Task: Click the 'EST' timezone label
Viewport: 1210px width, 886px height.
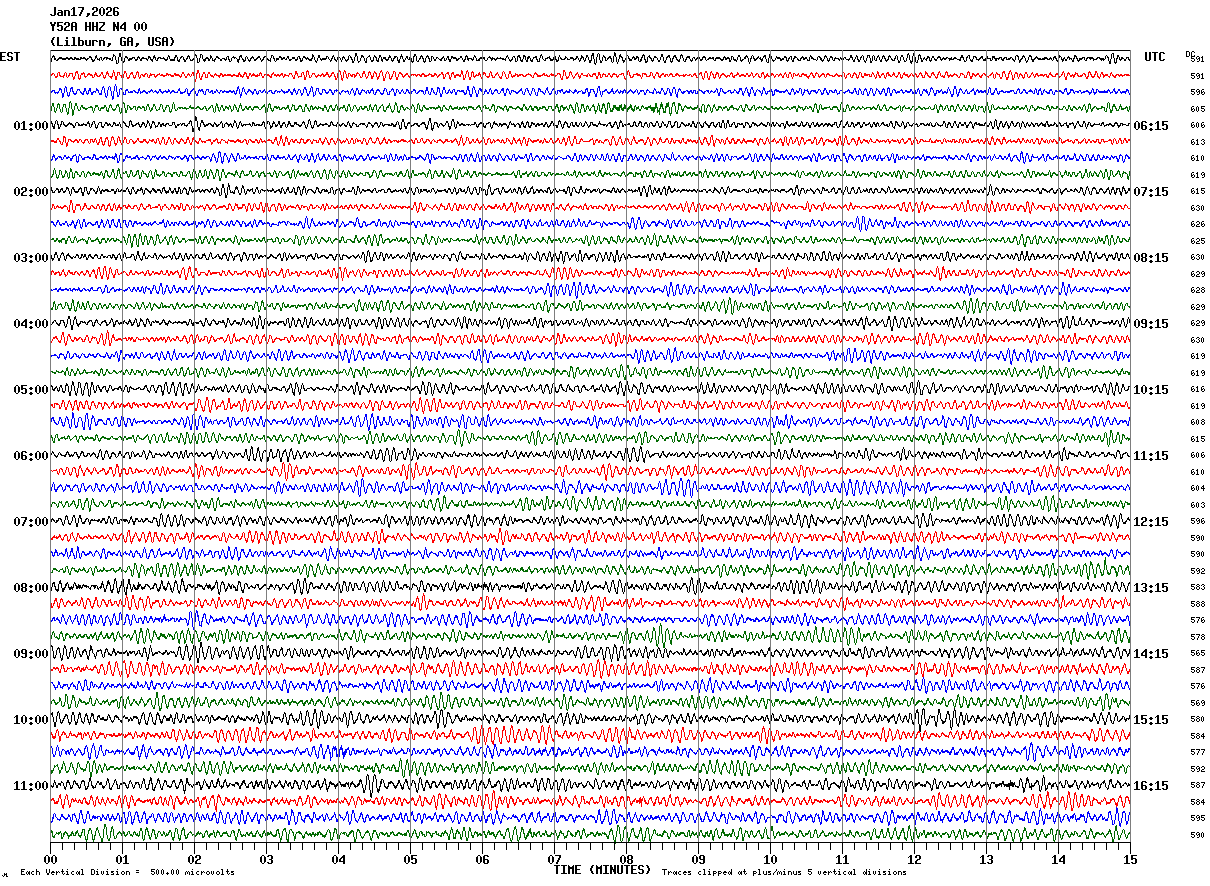Action: pos(10,57)
